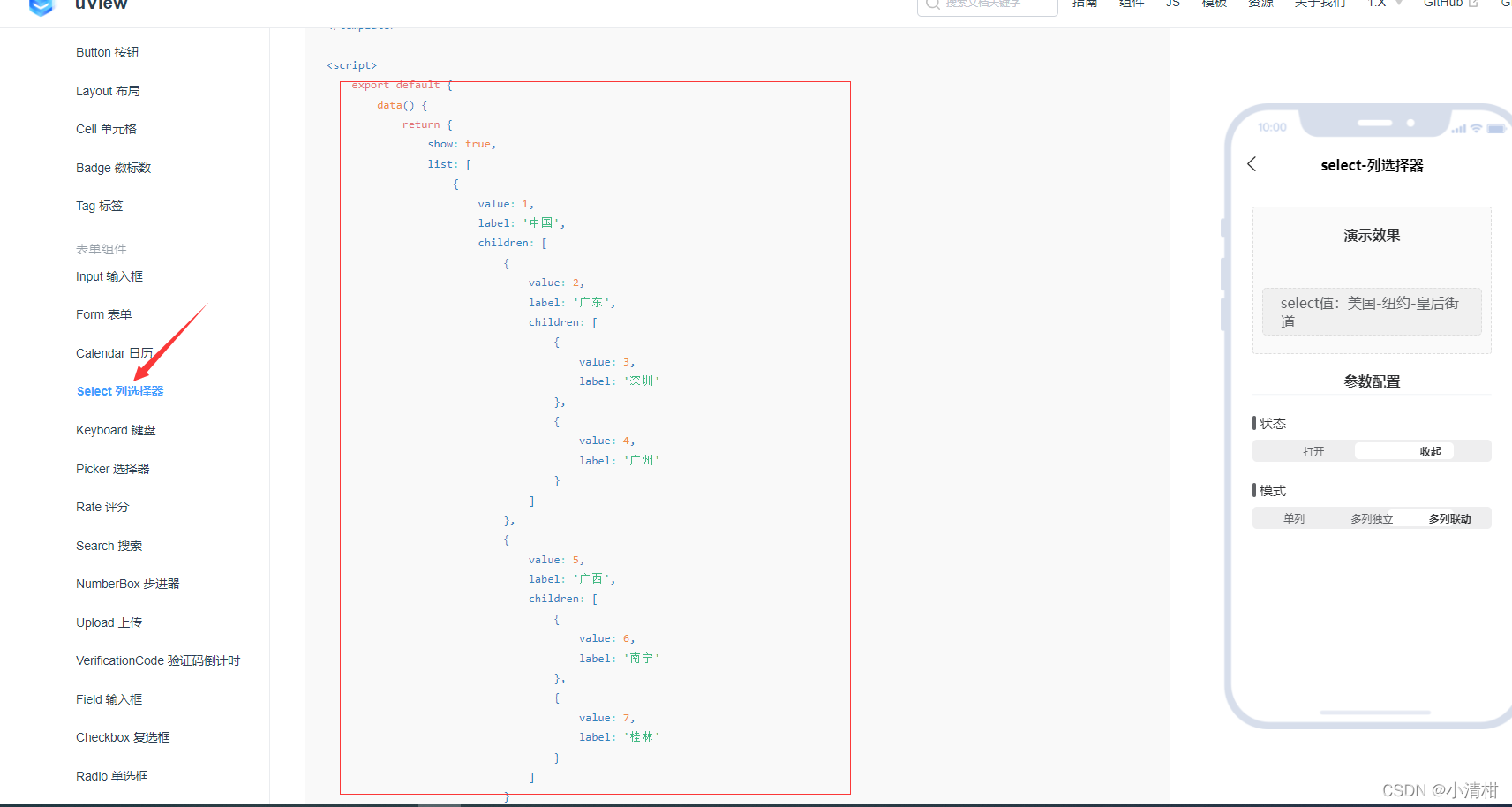This screenshot has width=1512, height=807.
Task: Navigate to Upload 上传 documentation
Action: click(109, 622)
